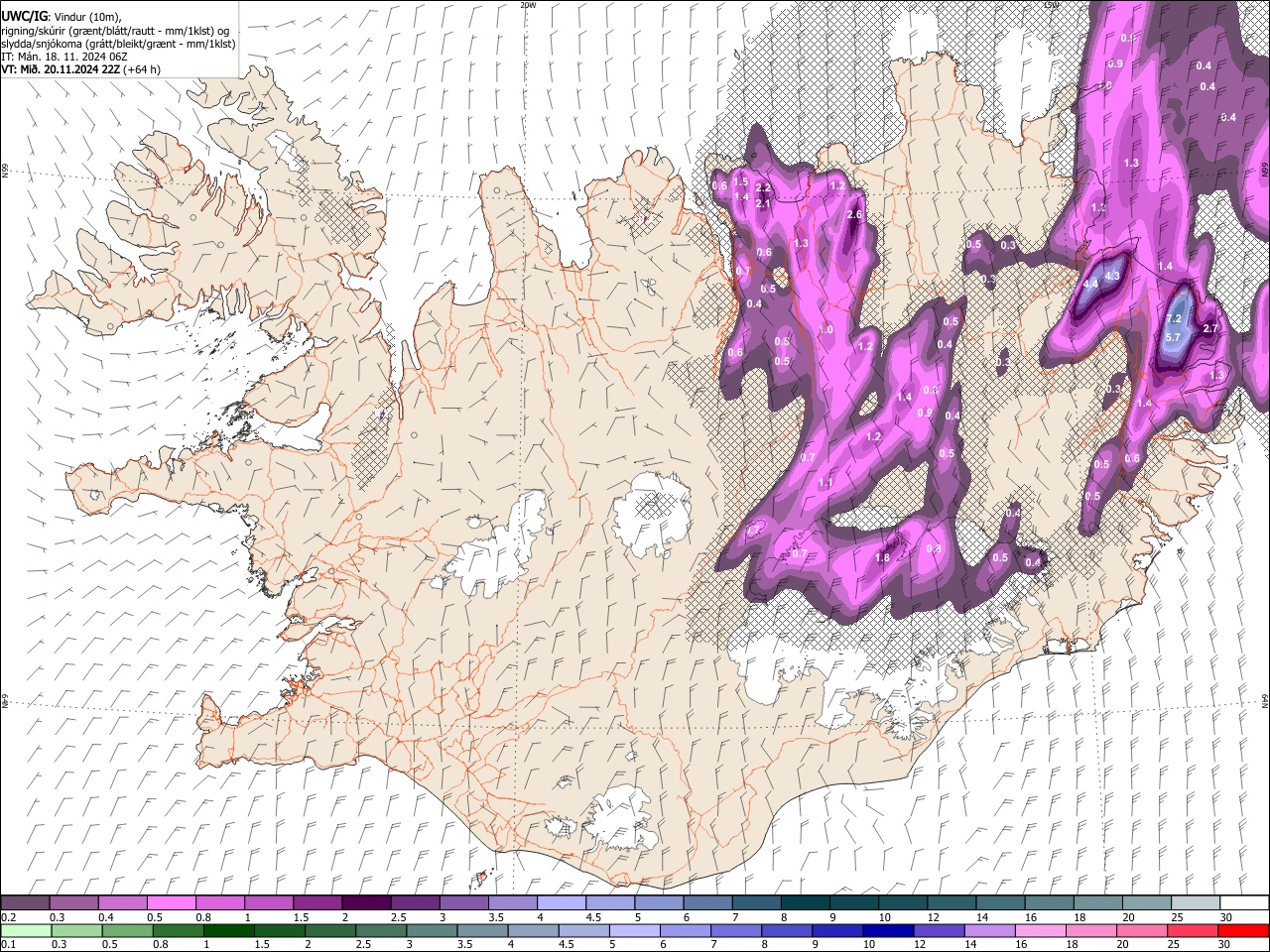Pick the bottom-row light green swatch starting at 0.1
Screen dimensions: 1270x952
pos(25,930)
